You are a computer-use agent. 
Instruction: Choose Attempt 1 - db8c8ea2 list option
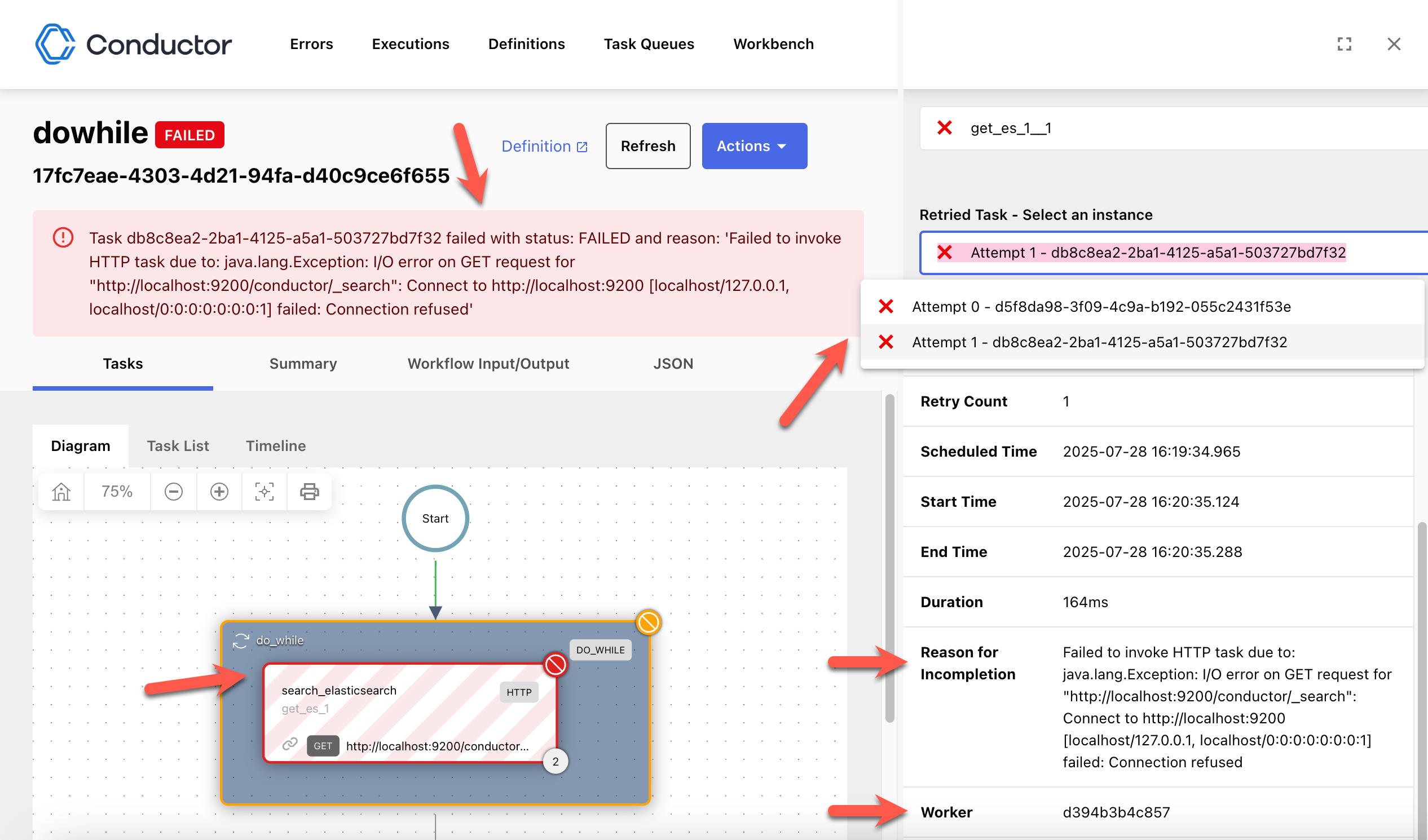(1143, 342)
